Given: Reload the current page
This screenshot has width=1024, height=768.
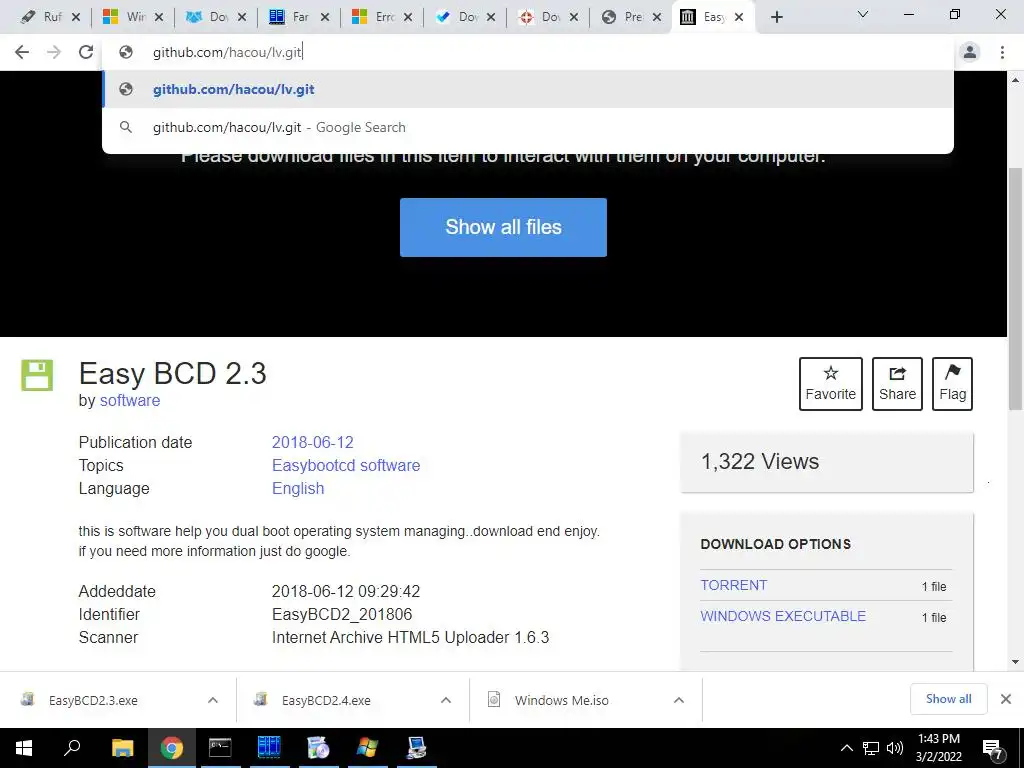Looking at the screenshot, I should pyautogui.click(x=86, y=52).
